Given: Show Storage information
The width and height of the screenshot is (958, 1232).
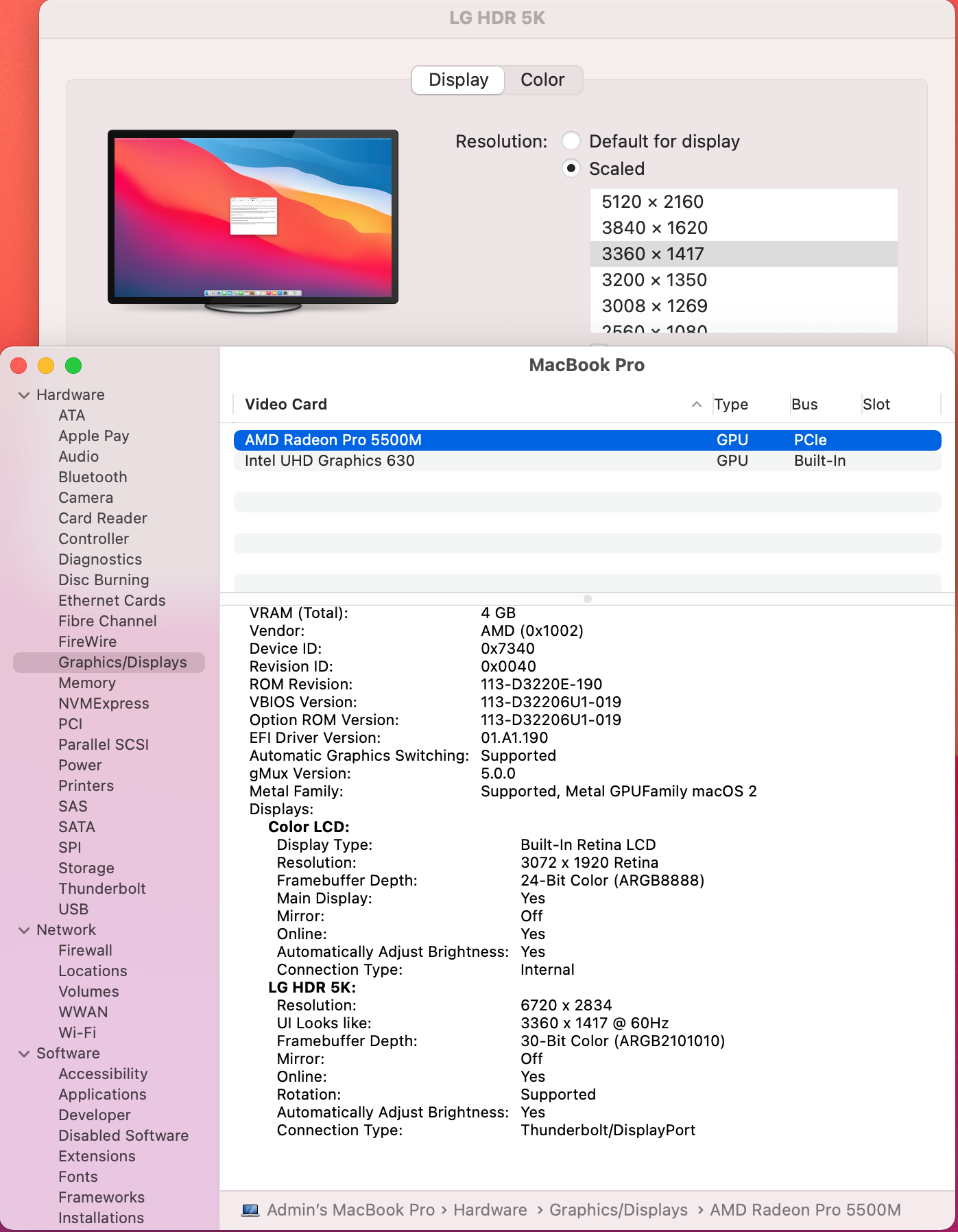Looking at the screenshot, I should 86,868.
